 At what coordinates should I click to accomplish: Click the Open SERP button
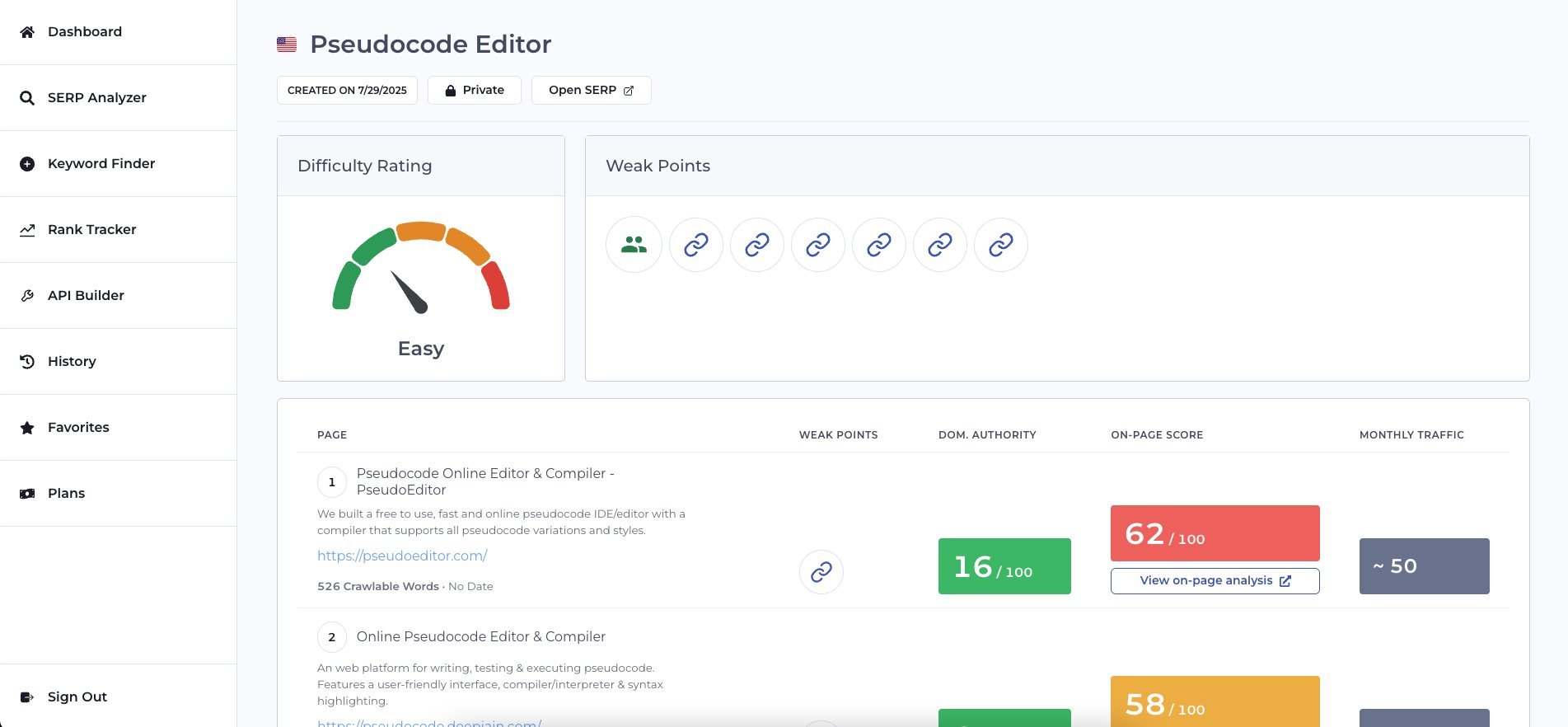click(591, 91)
